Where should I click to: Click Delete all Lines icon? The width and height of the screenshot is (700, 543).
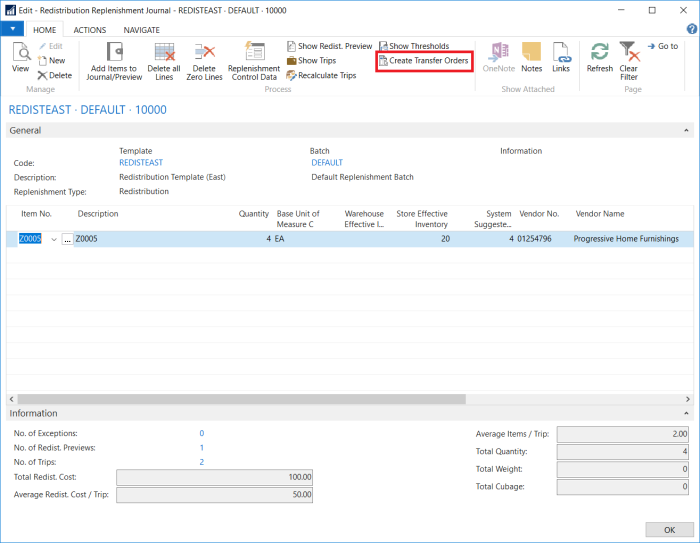point(164,58)
